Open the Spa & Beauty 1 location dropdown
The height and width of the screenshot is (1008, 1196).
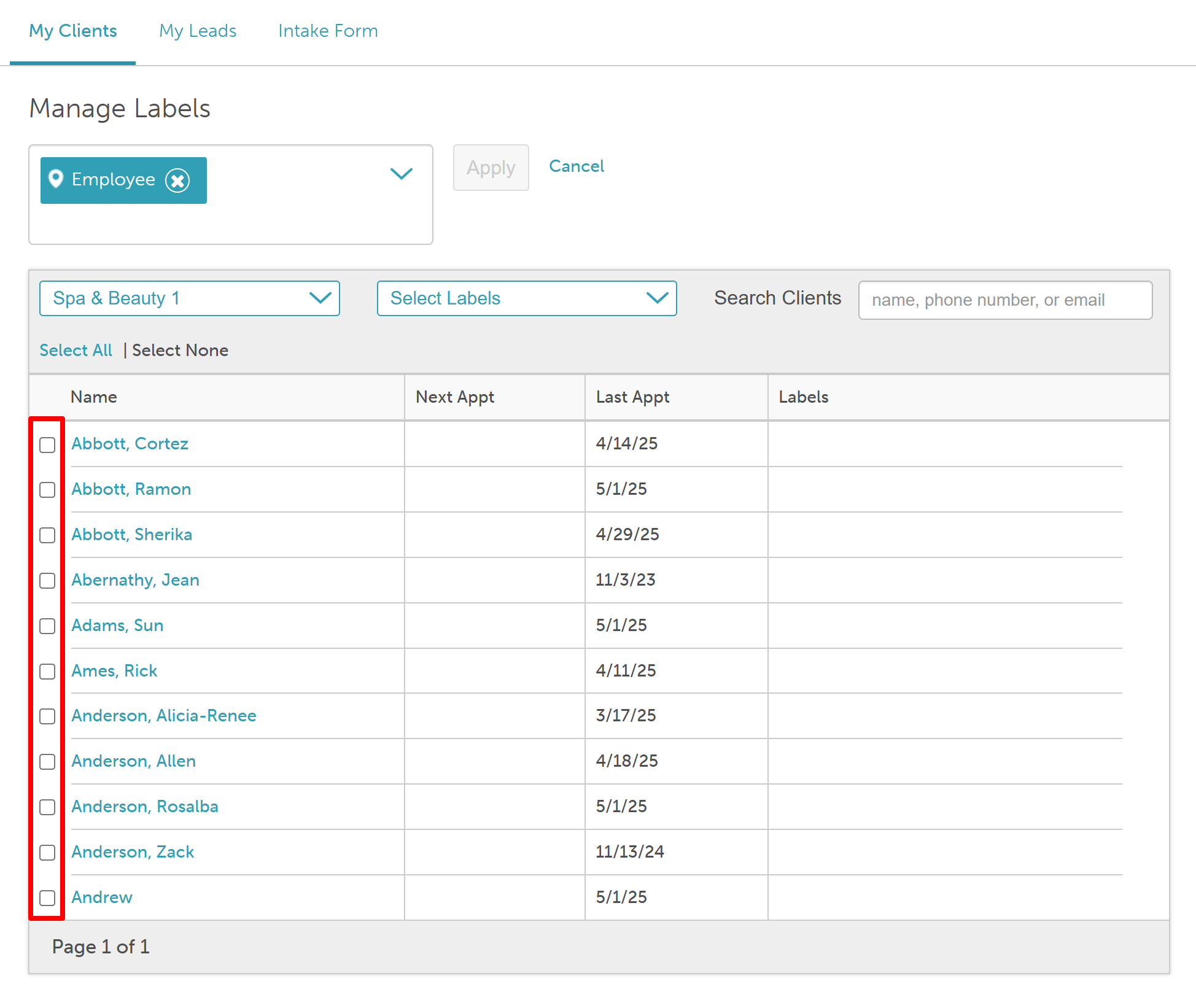tap(189, 298)
